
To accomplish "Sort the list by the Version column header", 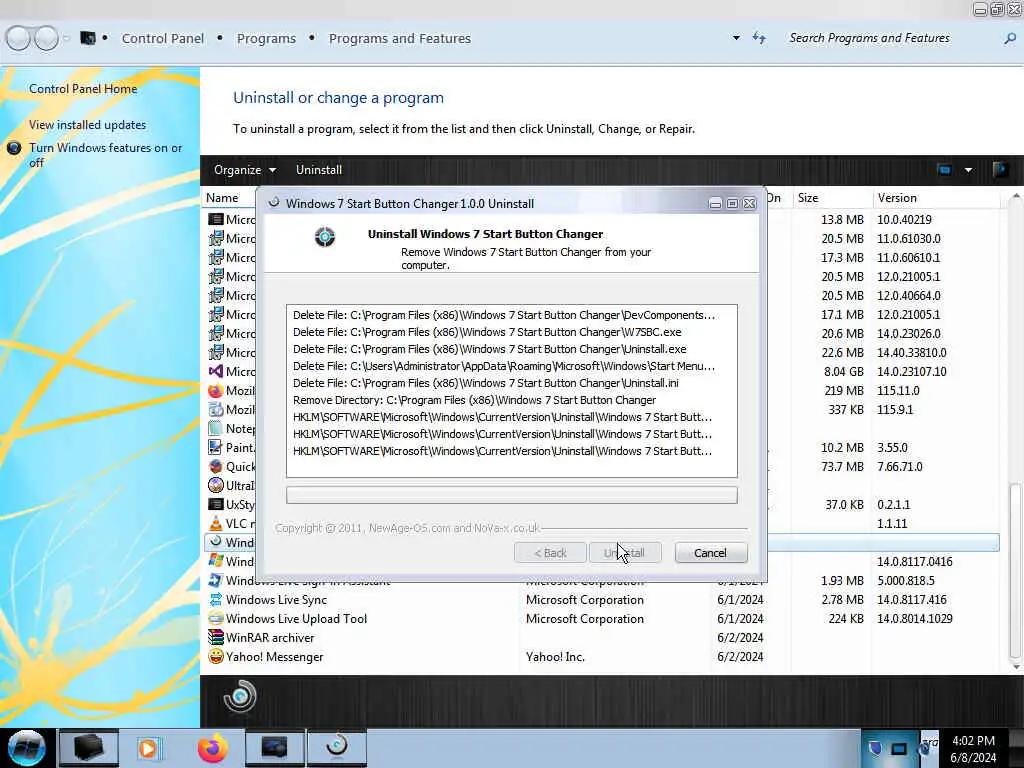I will click(x=897, y=198).
